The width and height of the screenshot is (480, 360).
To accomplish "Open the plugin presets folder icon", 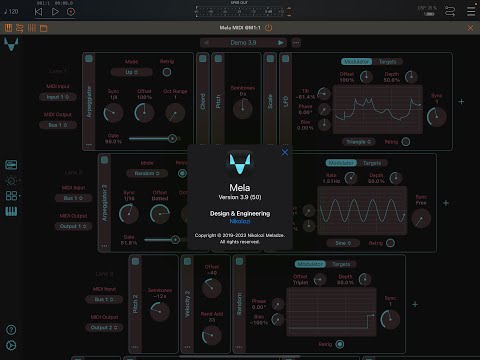I will (44, 28).
